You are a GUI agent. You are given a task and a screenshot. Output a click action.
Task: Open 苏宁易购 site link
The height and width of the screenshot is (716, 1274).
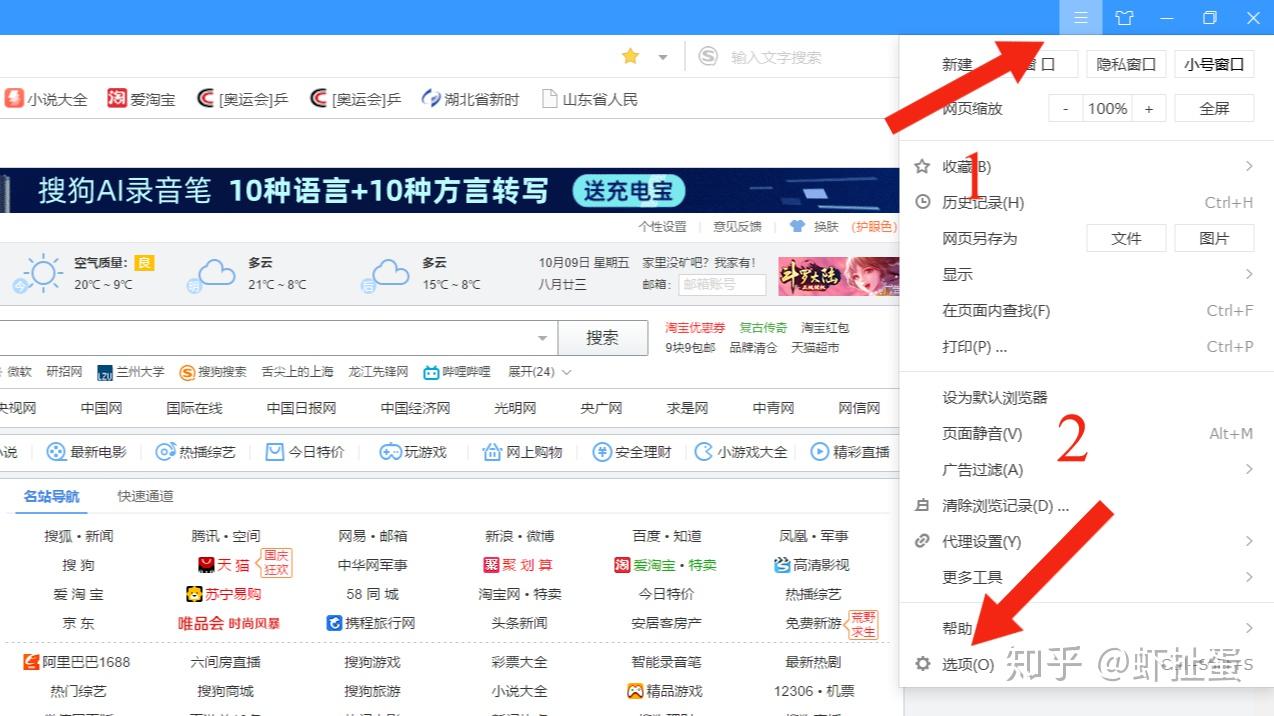coord(224,594)
